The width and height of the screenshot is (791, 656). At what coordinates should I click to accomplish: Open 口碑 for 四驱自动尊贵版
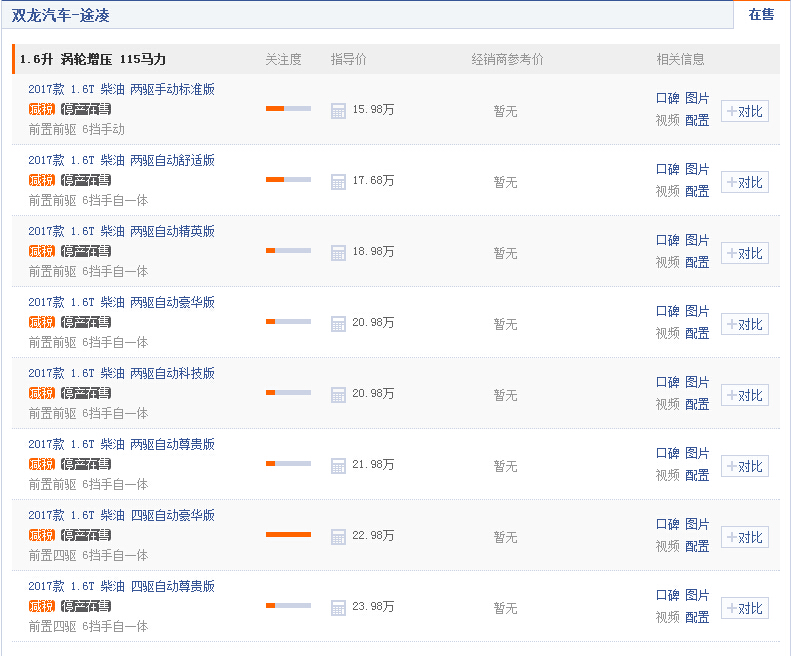pos(667,595)
